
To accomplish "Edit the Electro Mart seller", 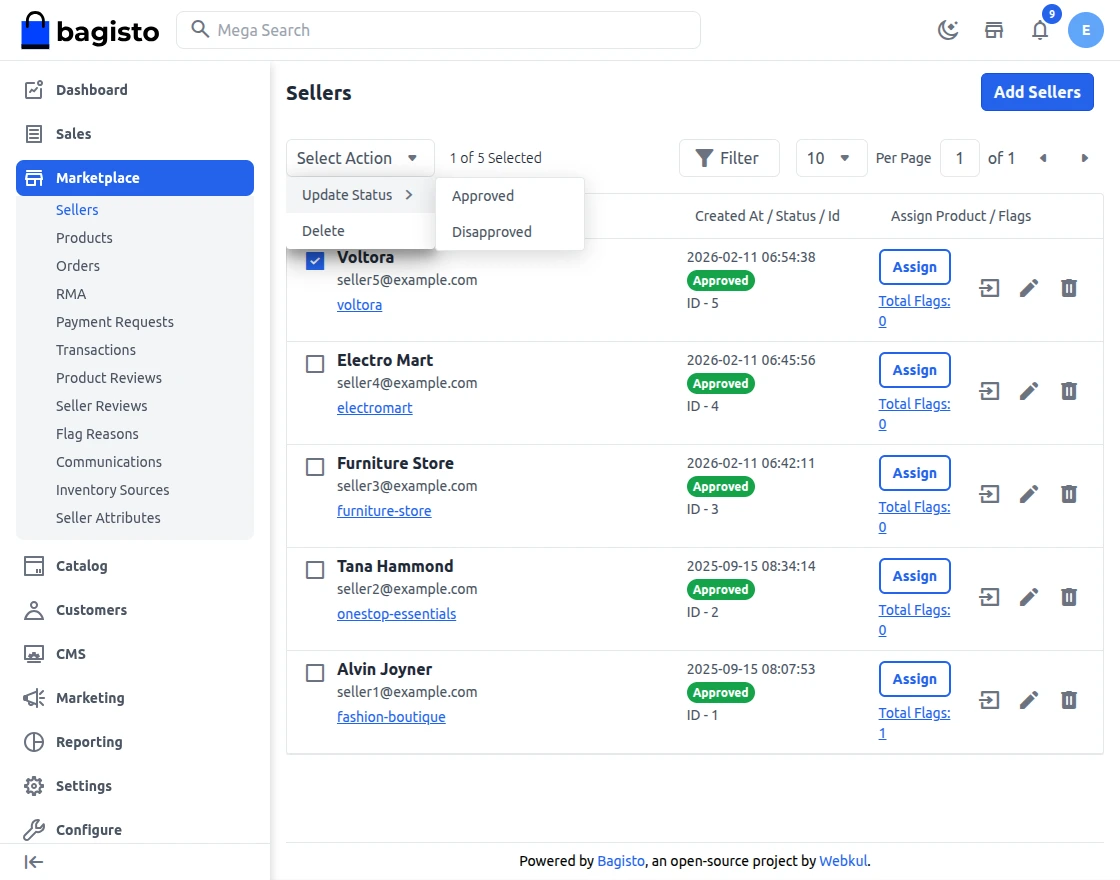I will 1029,391.
